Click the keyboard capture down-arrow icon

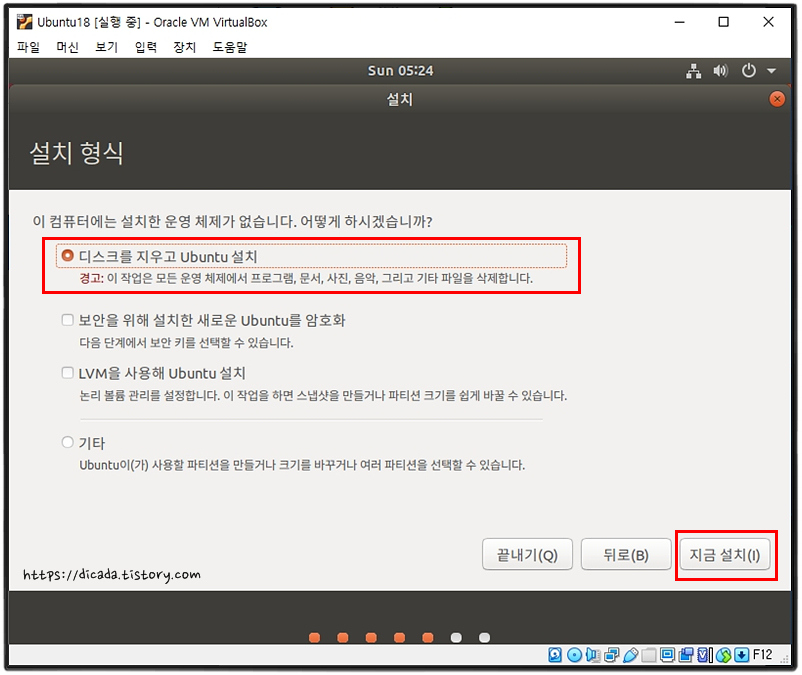click(742, 655)
